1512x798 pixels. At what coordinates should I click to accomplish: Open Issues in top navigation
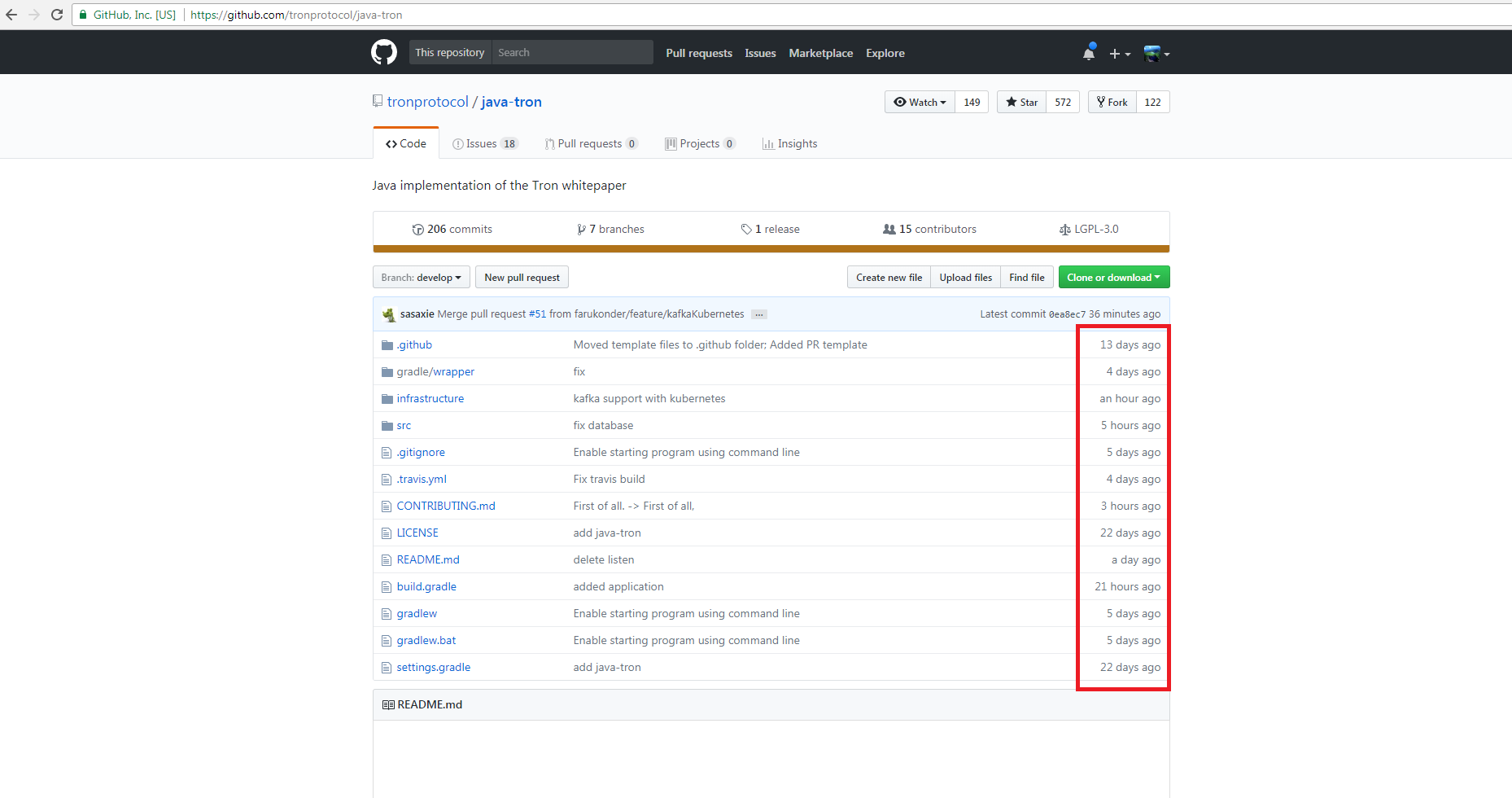[760, 53]
